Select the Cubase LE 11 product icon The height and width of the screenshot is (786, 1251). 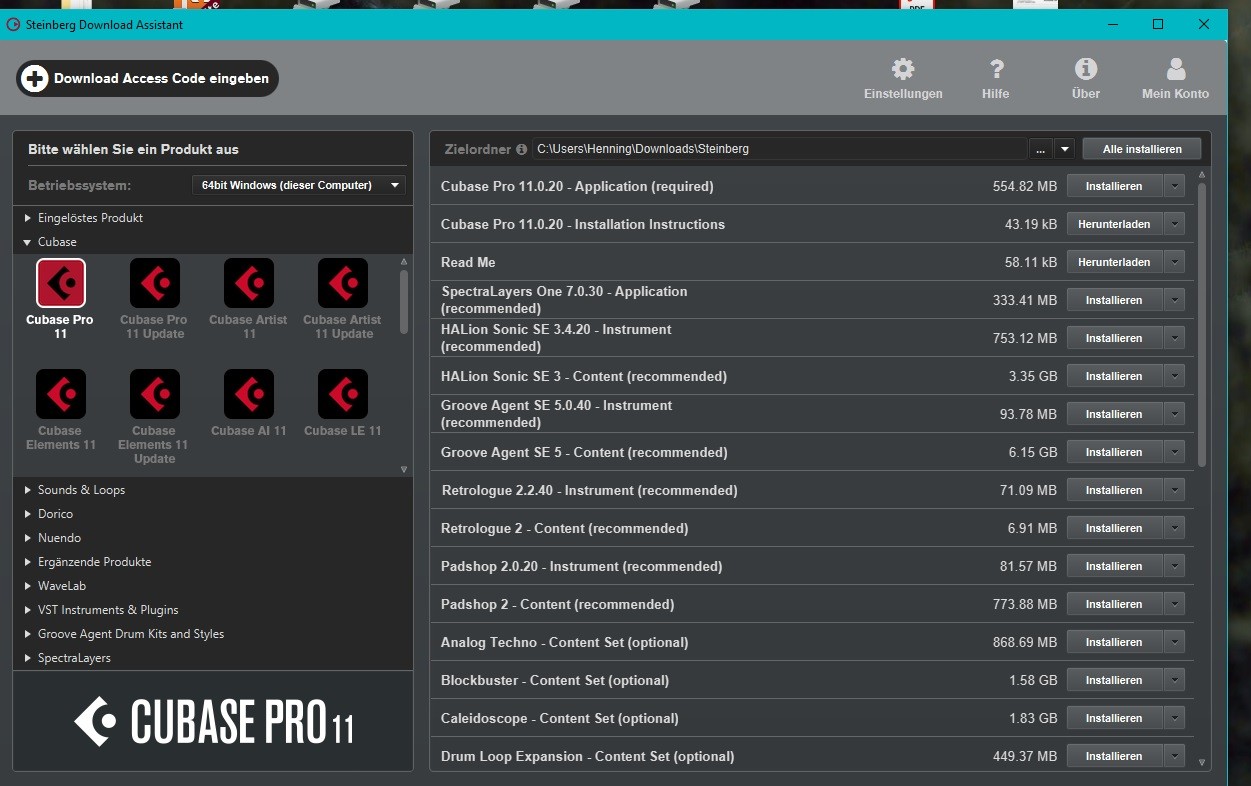343,394
